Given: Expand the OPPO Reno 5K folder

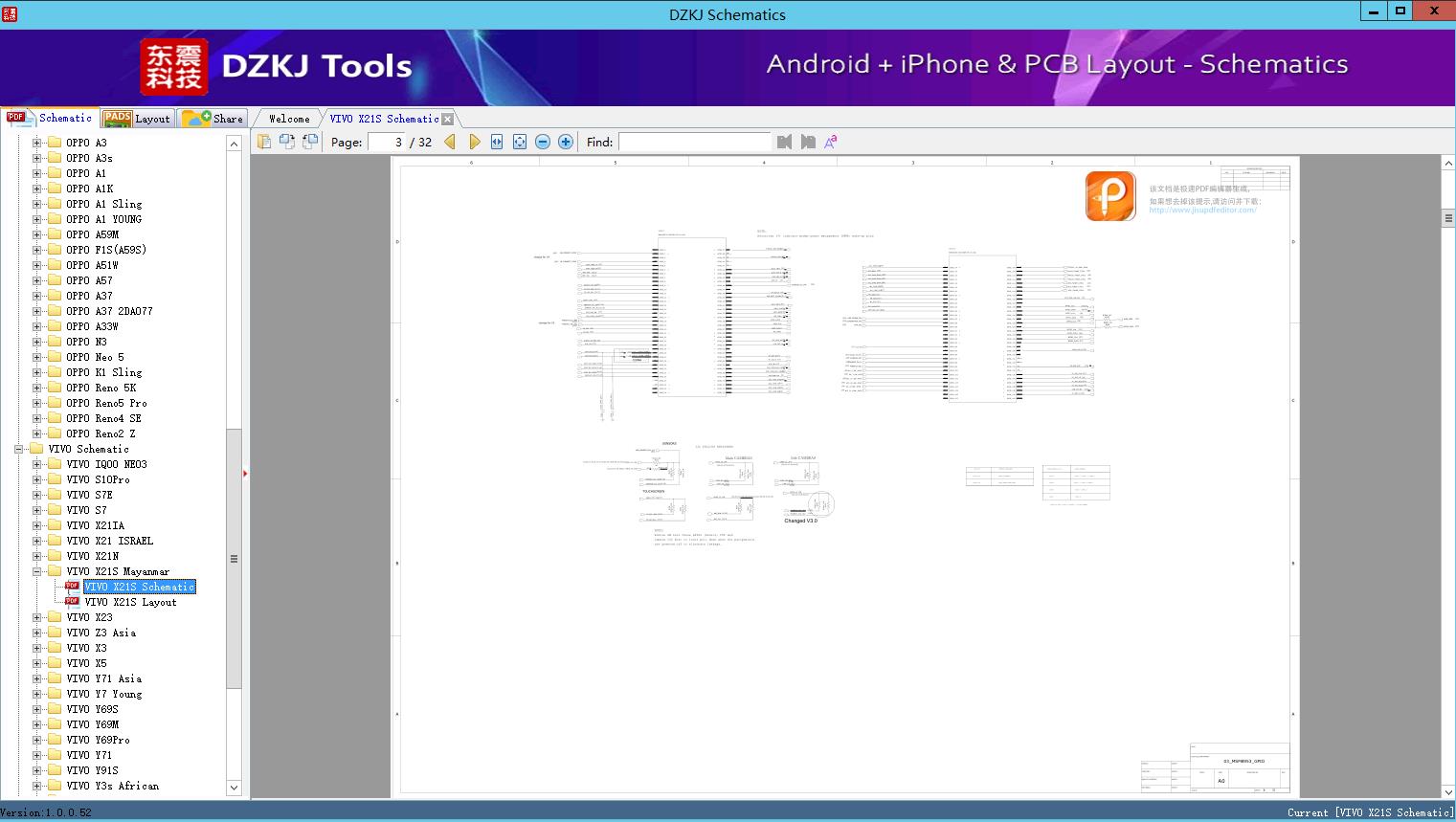Looking at the screenshot, I should point(37,388).
